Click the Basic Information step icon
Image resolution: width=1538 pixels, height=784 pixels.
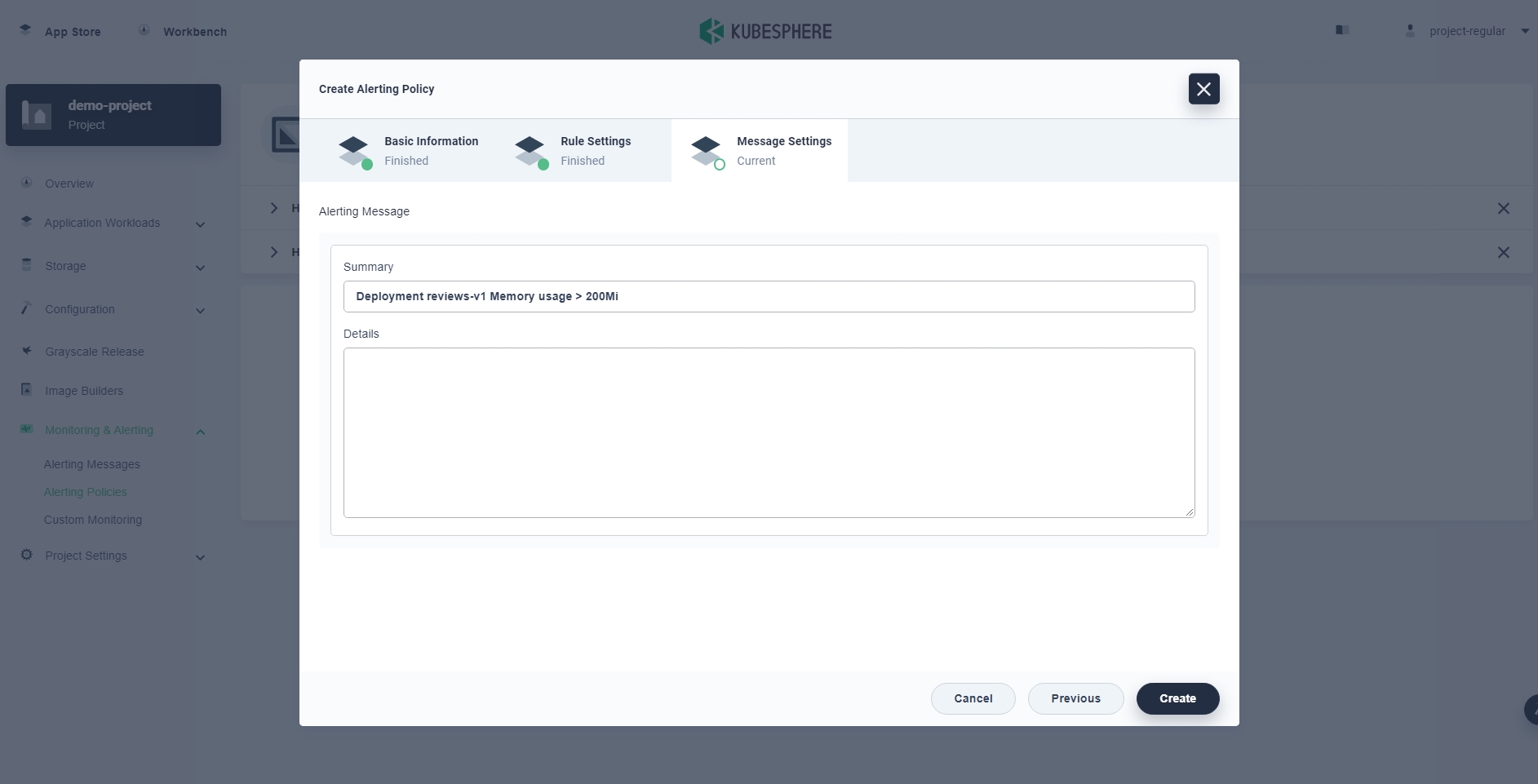click(354, 151)
